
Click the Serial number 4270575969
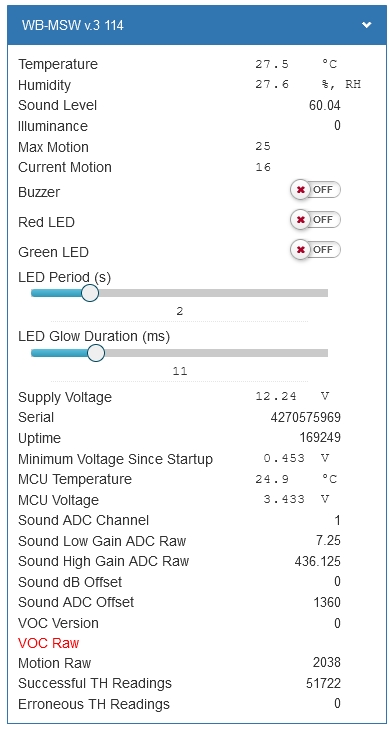coord(305,418)
